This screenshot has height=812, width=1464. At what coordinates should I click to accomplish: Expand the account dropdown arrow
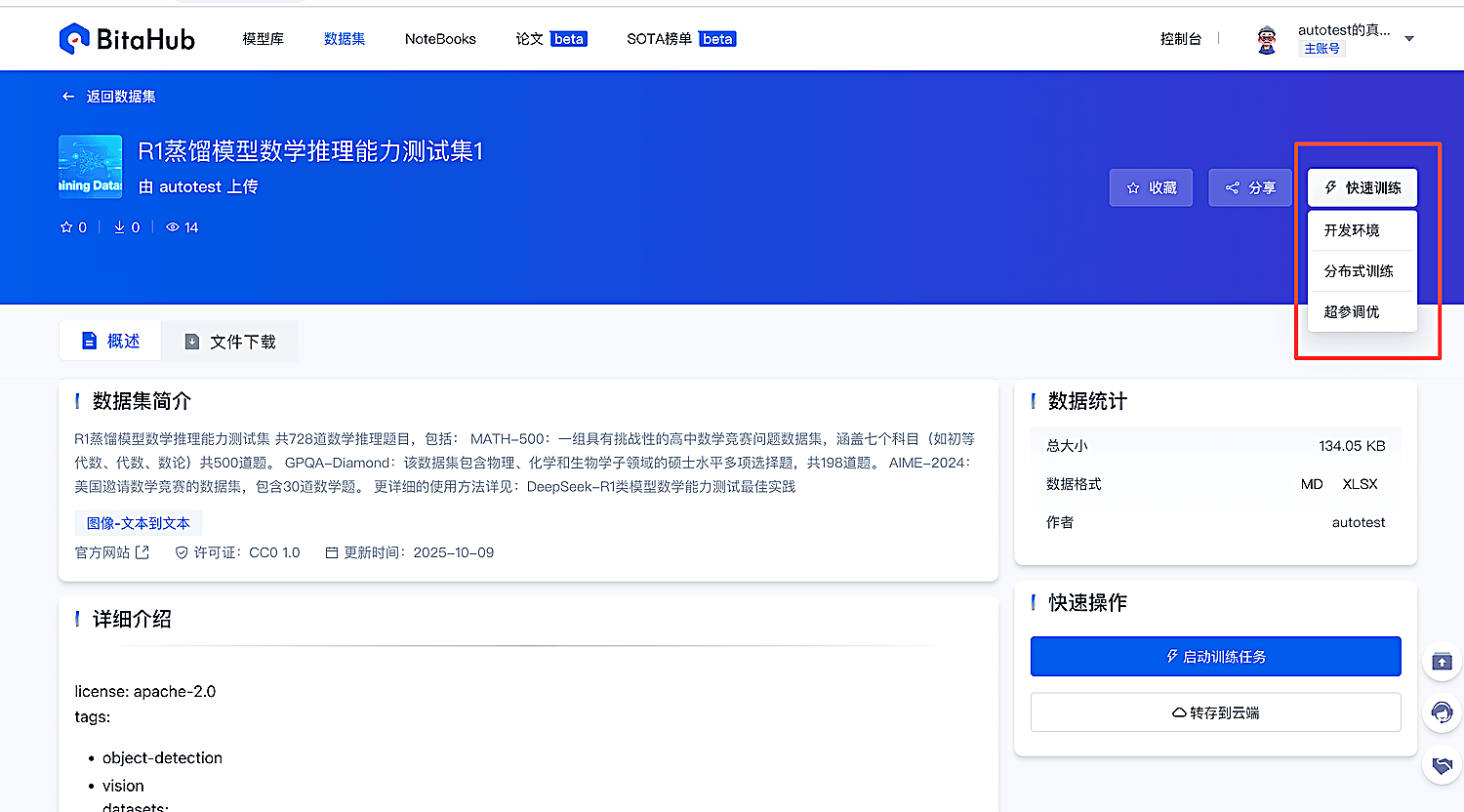click(1409, 39)
